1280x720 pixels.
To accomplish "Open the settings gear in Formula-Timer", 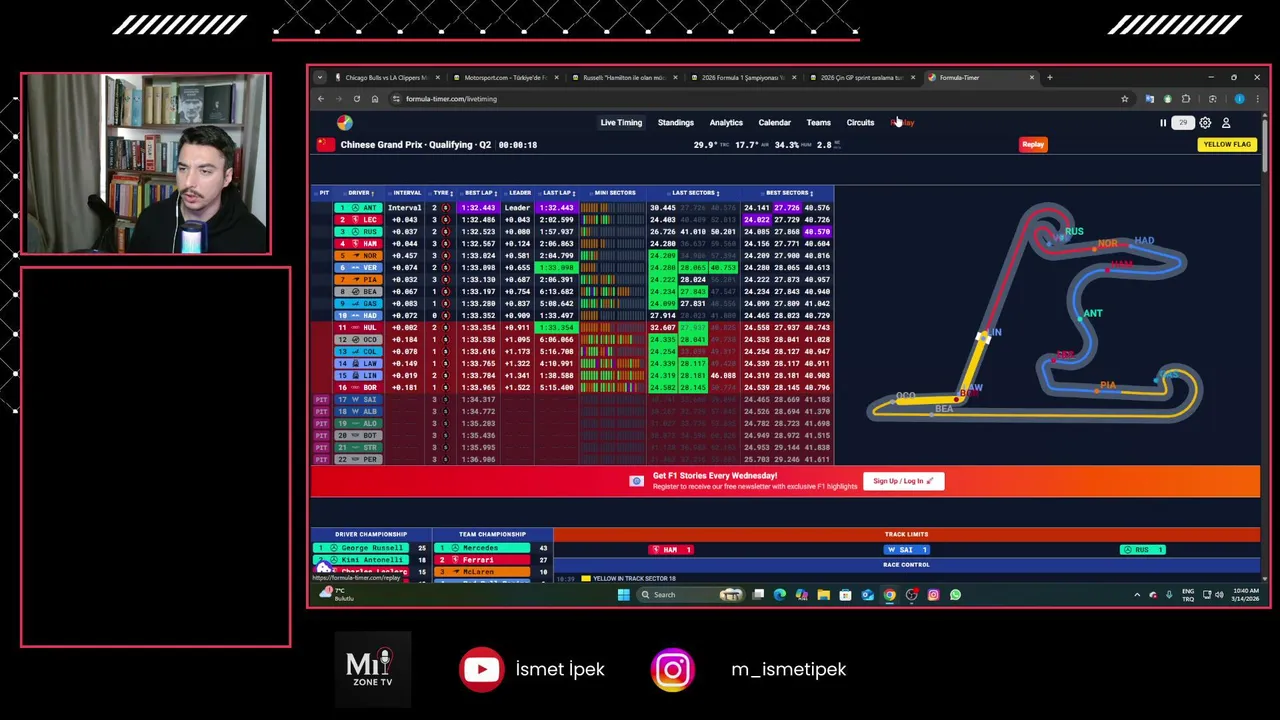I will pos(1205,123).
